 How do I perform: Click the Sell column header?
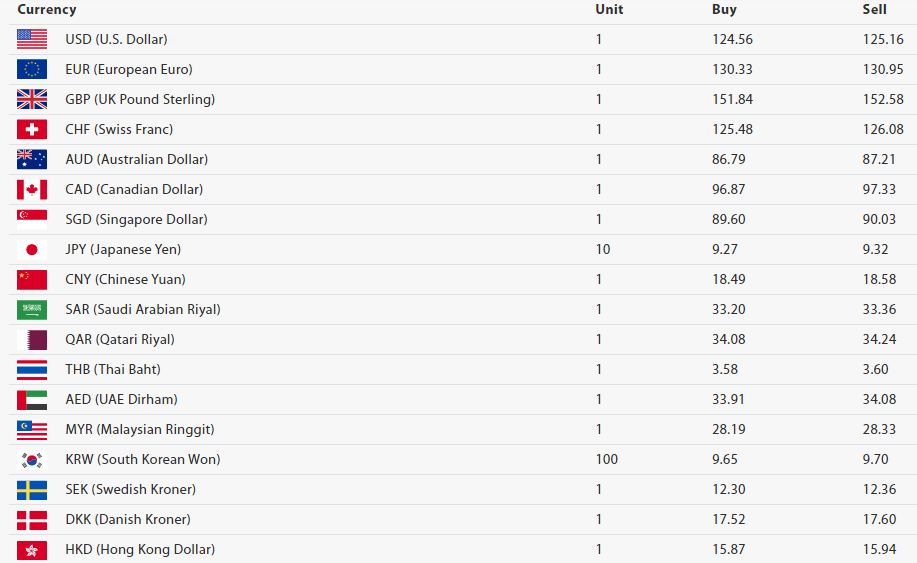pyautogui.click(x=874, y=9)
